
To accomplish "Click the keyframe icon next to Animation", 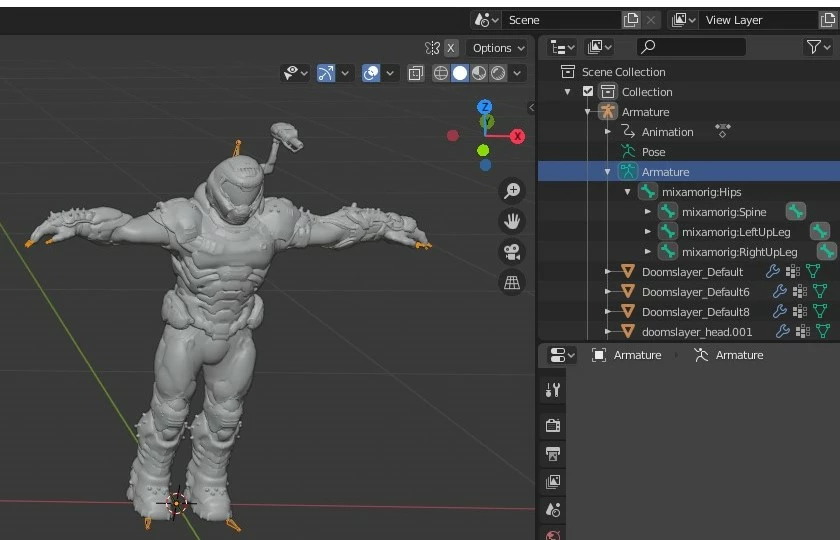I will pyautogui.click(x=723, y=130).
